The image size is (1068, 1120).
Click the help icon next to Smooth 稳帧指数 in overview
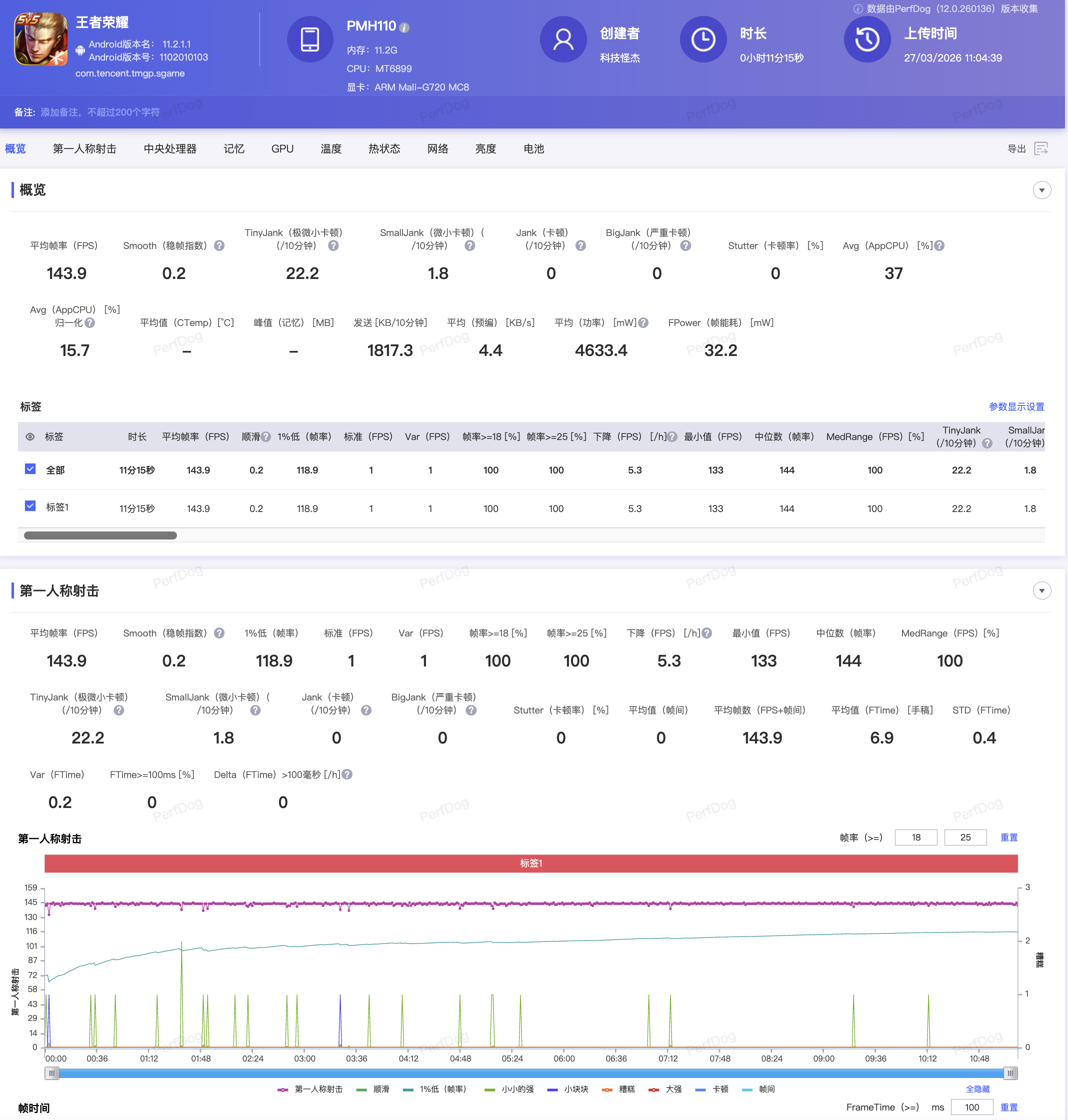tap(219, 245)
